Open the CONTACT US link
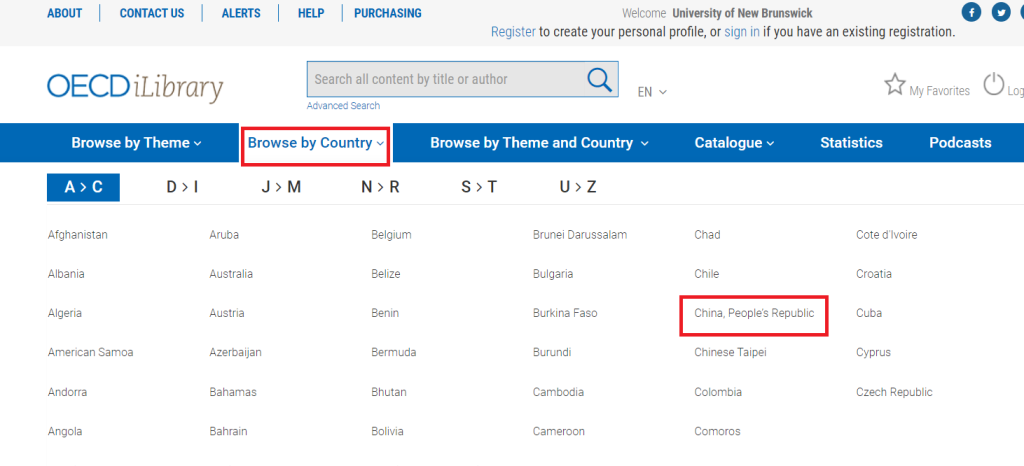The image size is (1024, 466). click(152, 13)
